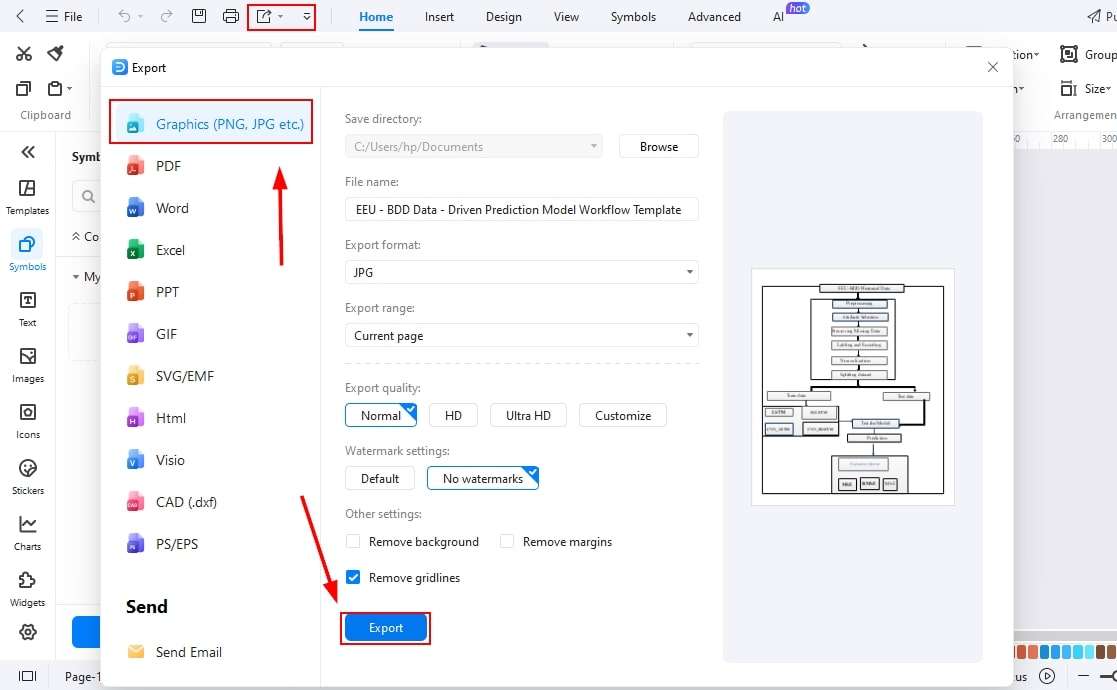Click the Export button

click(385, 627)
